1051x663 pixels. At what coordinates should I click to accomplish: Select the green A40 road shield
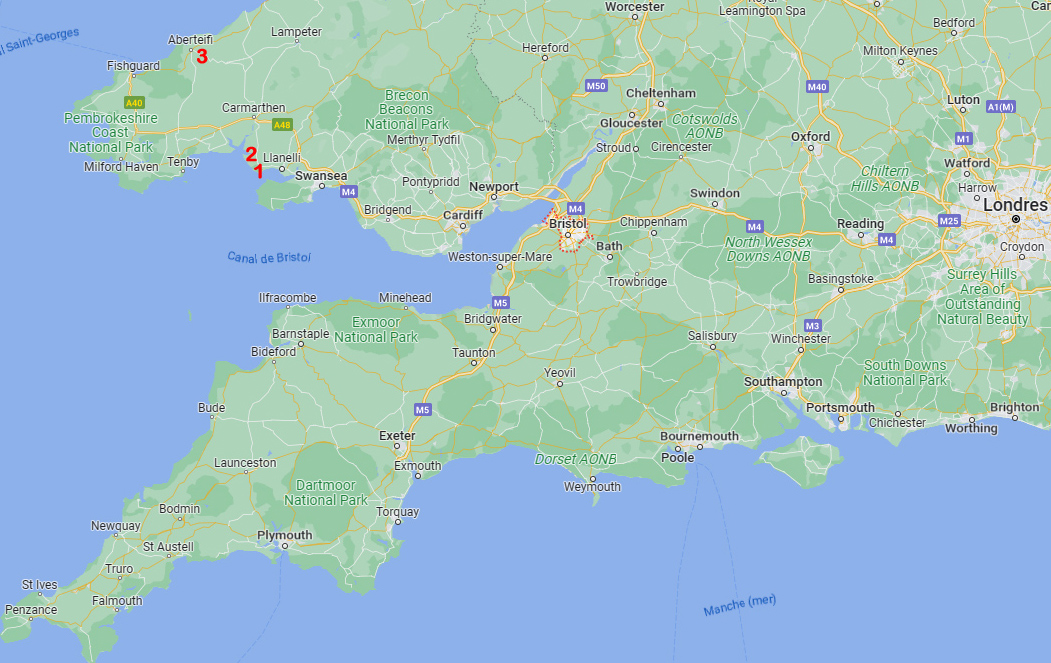click(134, 103)
